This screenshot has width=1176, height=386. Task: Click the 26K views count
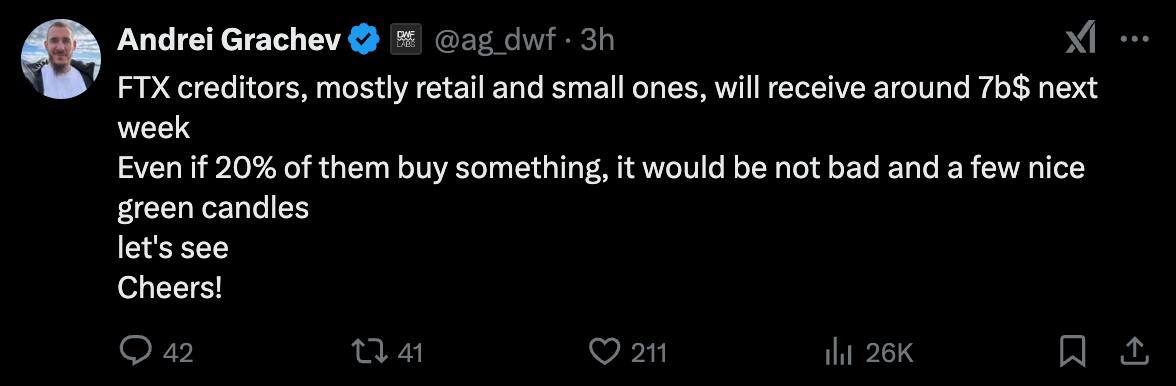pyautogui.click(x=890, y=352)
